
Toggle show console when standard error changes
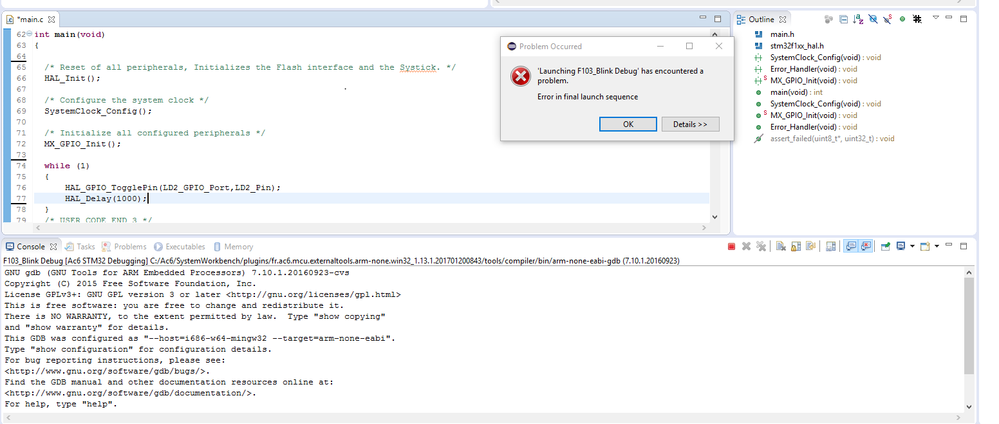(865, 246)
